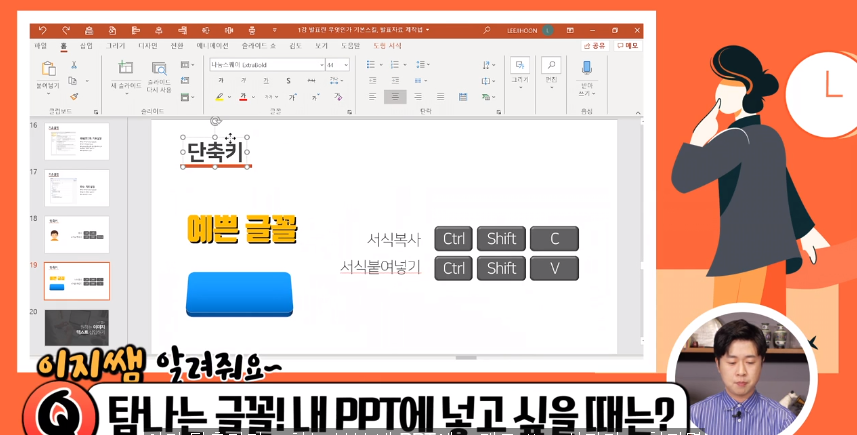Click Decrease Font Size icon
The width and height of the screenshot is (857, 435).
(x=315, y=97)
